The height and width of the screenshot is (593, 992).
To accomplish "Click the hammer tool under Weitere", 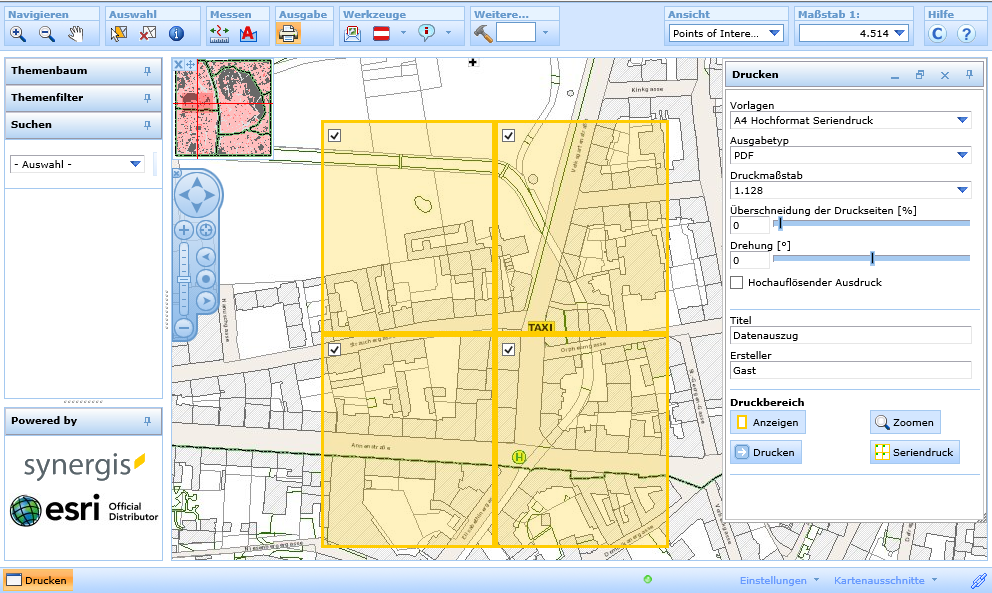I will click(483, 33).
